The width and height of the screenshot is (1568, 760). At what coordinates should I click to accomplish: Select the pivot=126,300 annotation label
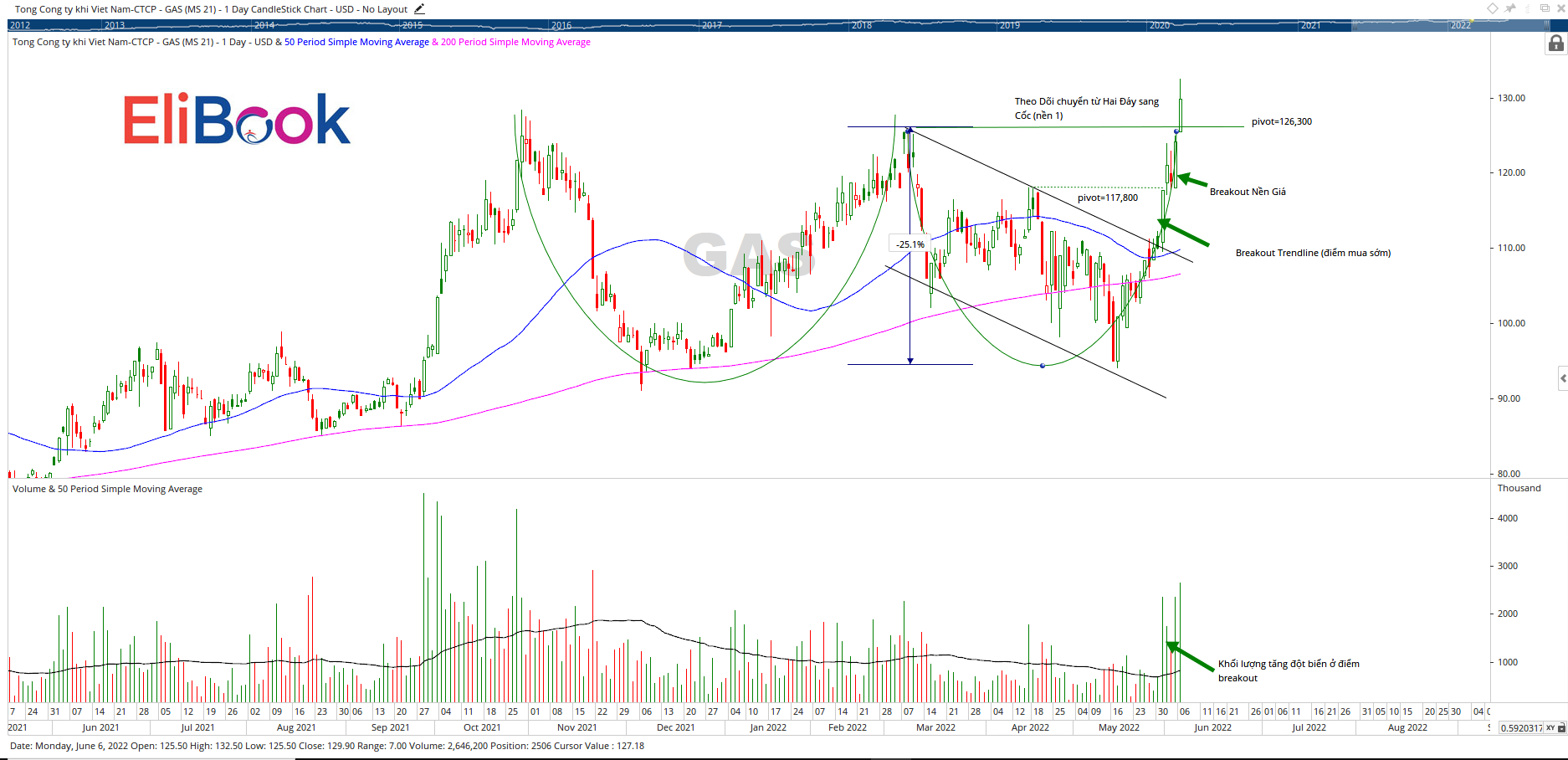click(1281, 121)
